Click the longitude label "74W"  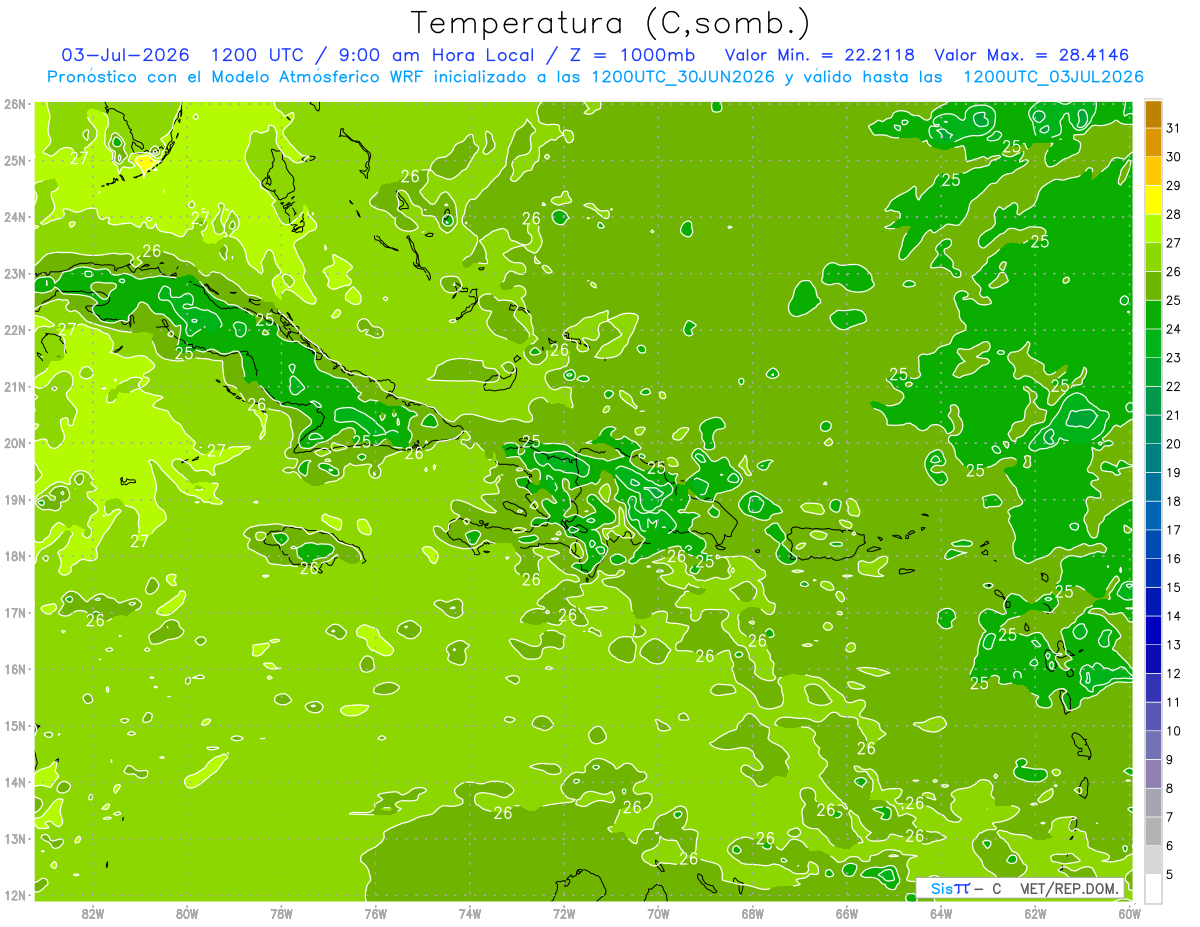click(469, 913)
